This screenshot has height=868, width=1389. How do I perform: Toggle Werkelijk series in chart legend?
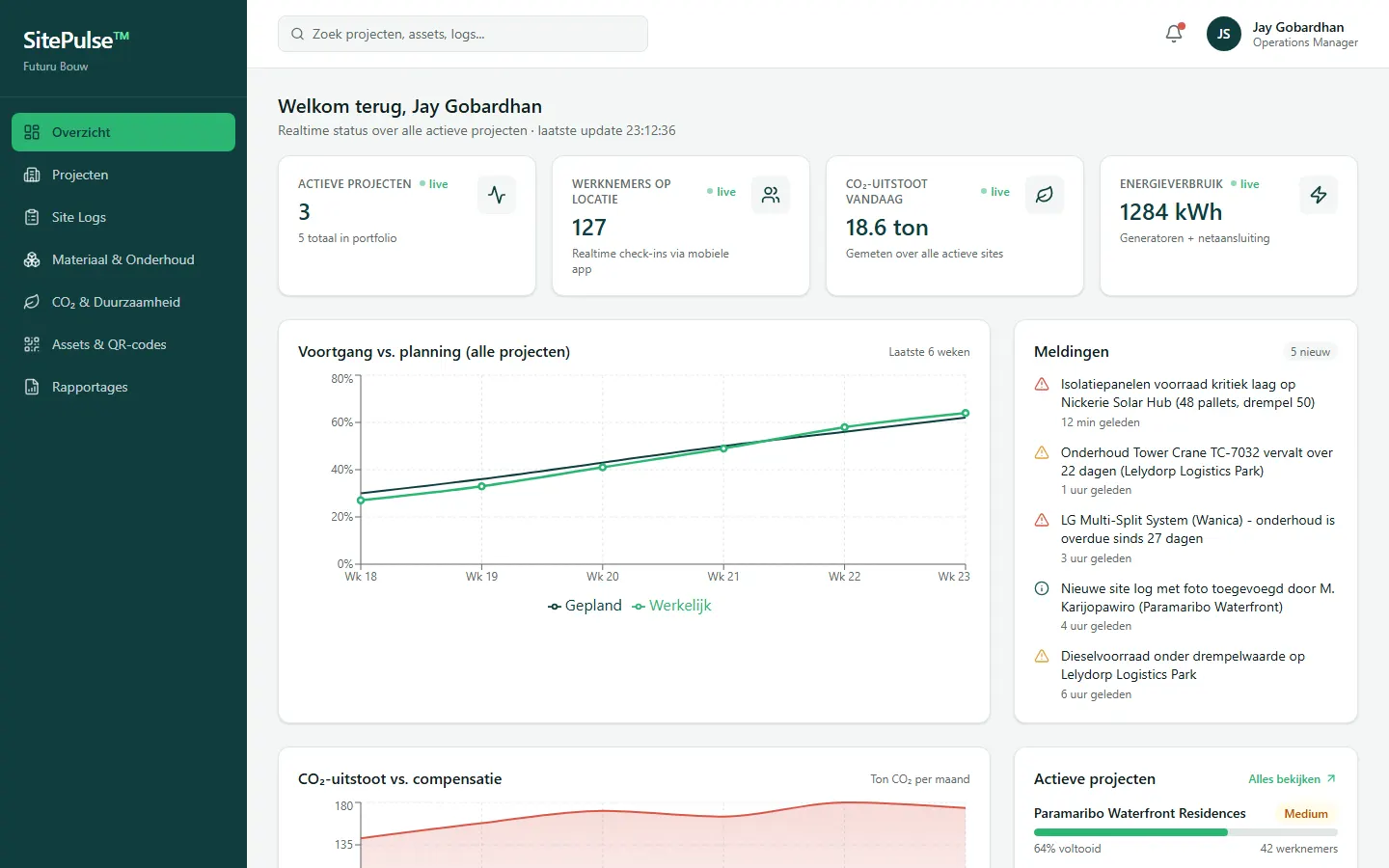click(671, 606)
